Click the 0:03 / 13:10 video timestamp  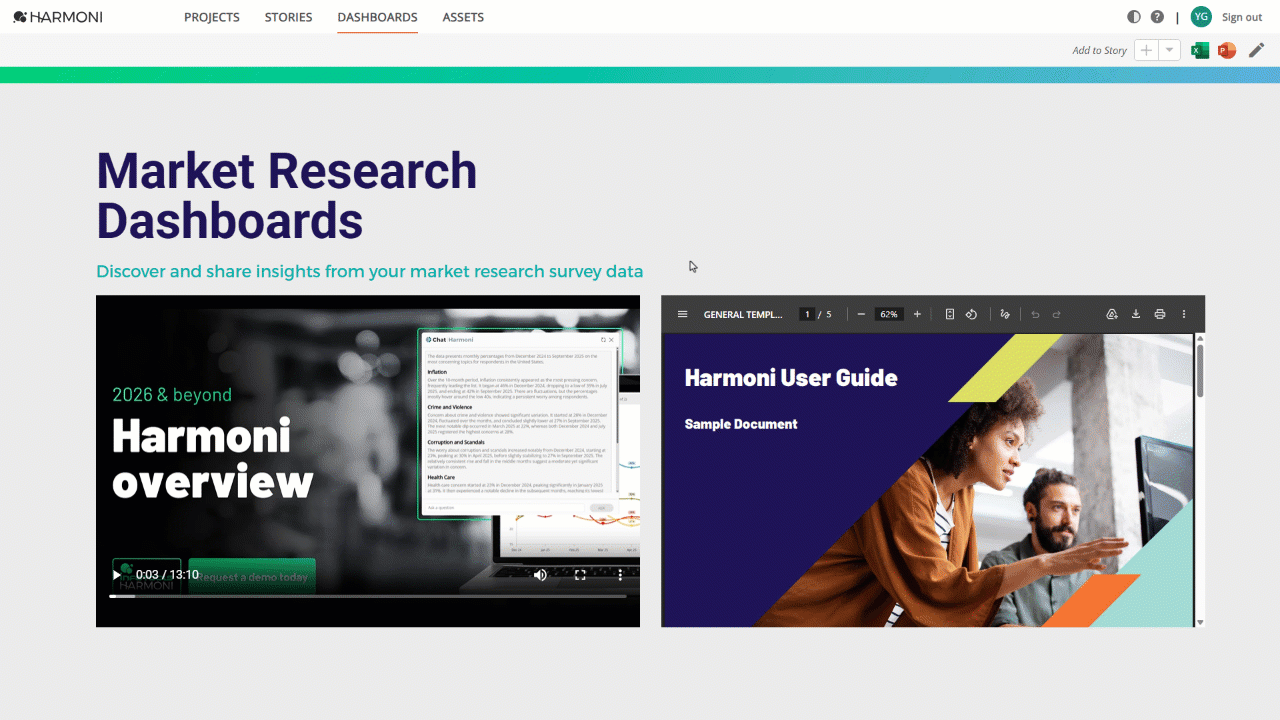click(x=167, y=575)
